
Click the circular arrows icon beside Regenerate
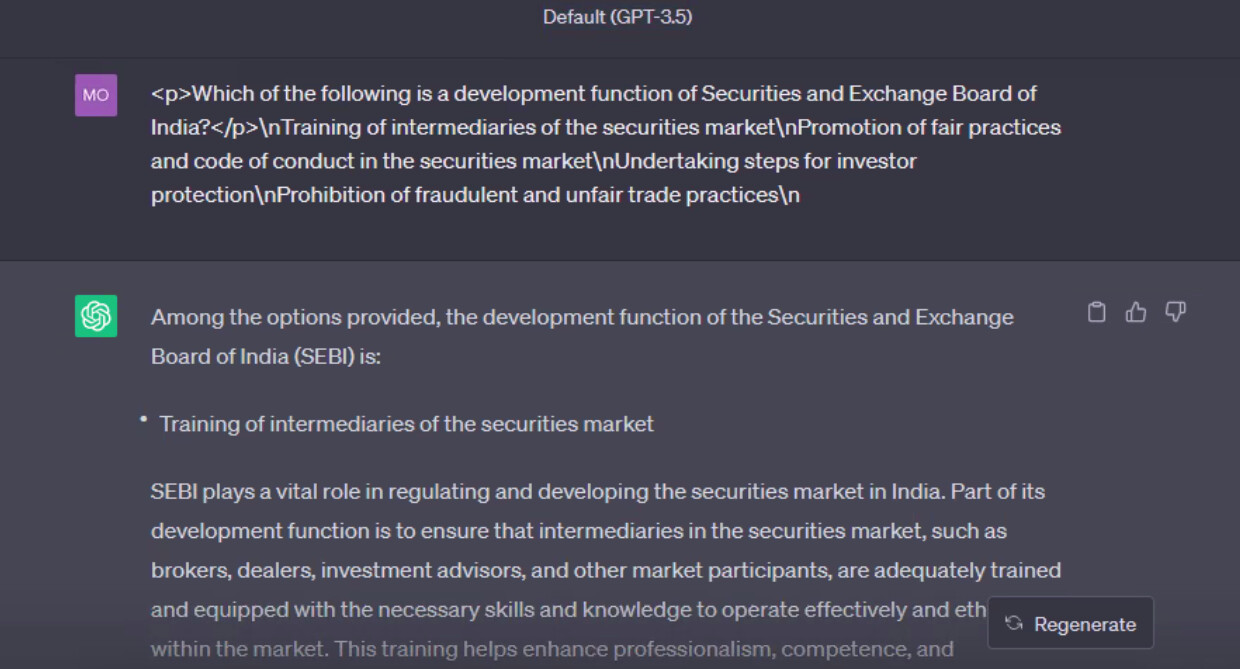1014,623
